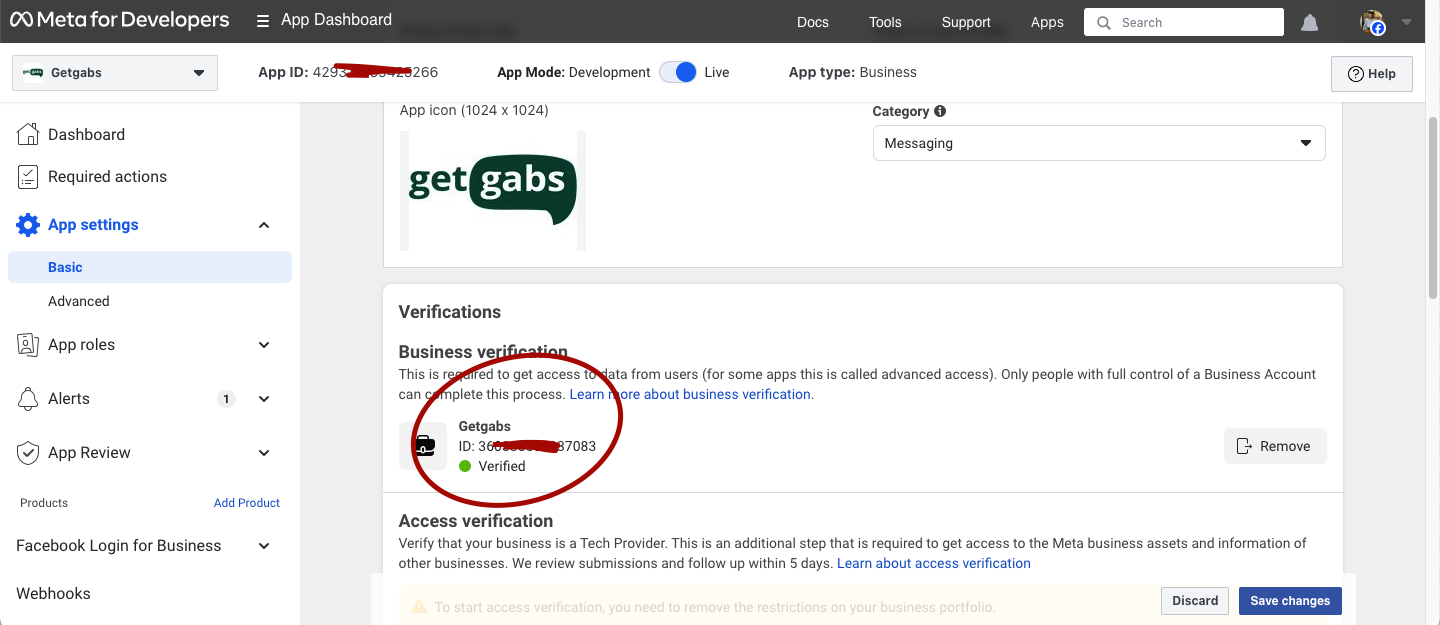Screen dimensions: 1440x625
Task: Click into the Search input field
Action: point(1184,22)
